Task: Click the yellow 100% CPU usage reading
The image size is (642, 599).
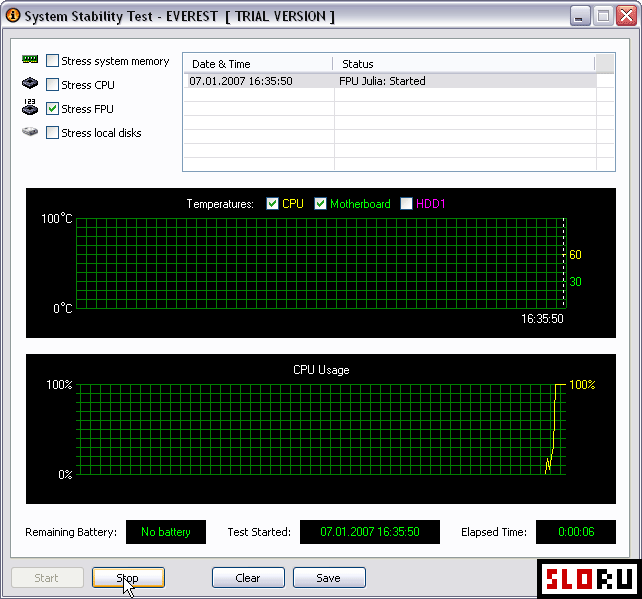Action: click(x=582, y=384)
